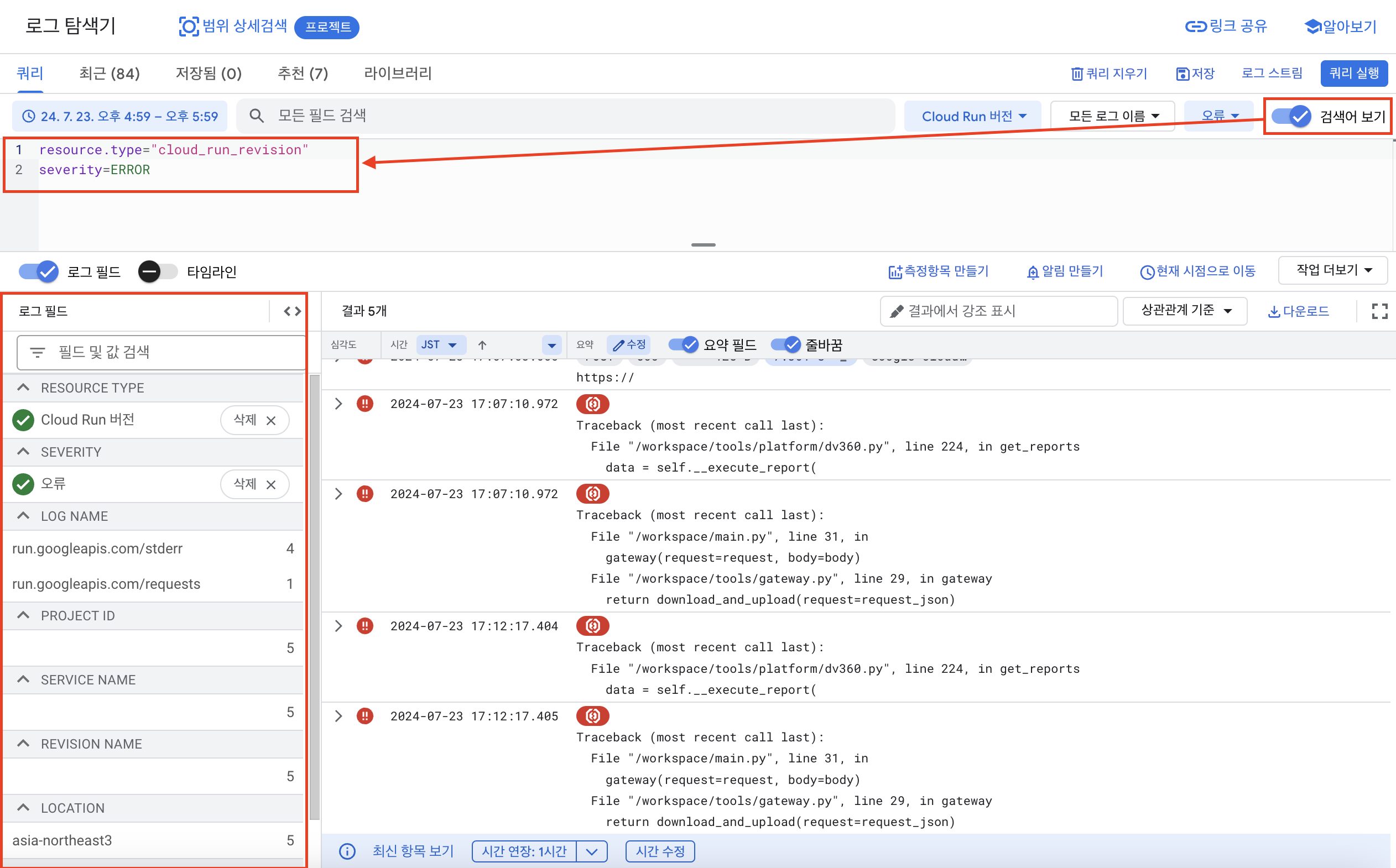This screenshot has width=1396, height=868.
Task: Open the 오류 severity dropdown
Action: coord(1218,116)
